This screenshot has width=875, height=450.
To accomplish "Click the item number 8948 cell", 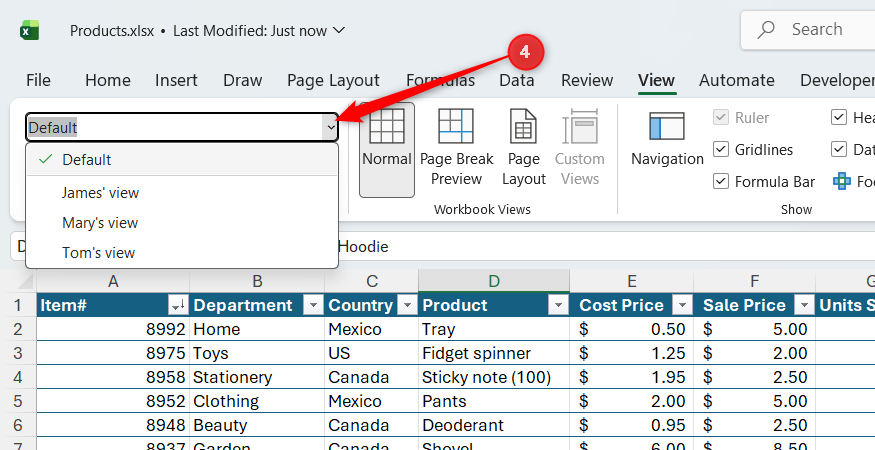I will [x=113, y=425].
